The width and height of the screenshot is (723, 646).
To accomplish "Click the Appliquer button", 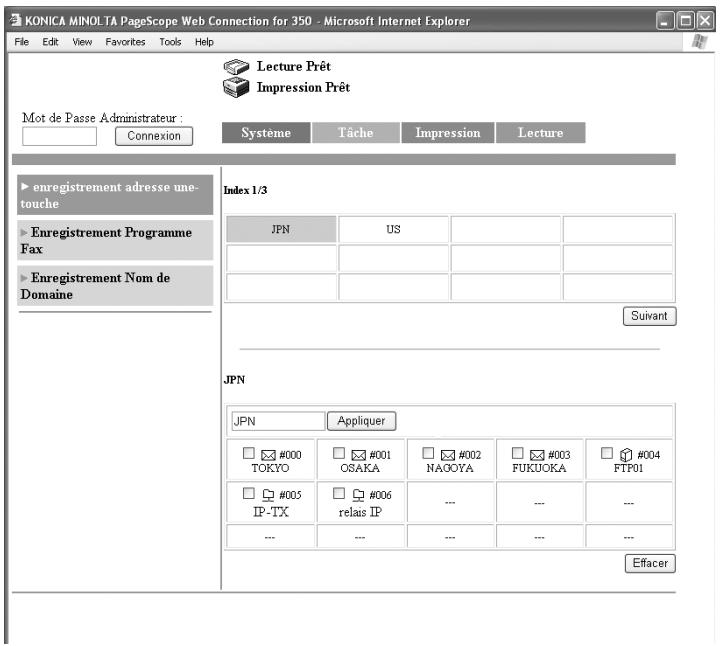I will point(361,421).
